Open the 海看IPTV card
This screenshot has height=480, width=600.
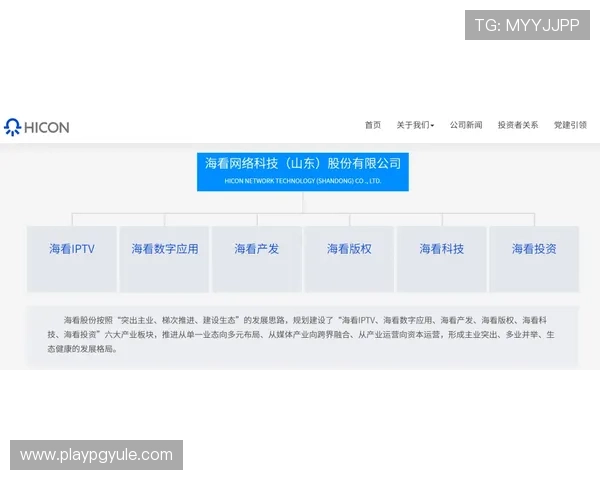click(x=72, y=259)
